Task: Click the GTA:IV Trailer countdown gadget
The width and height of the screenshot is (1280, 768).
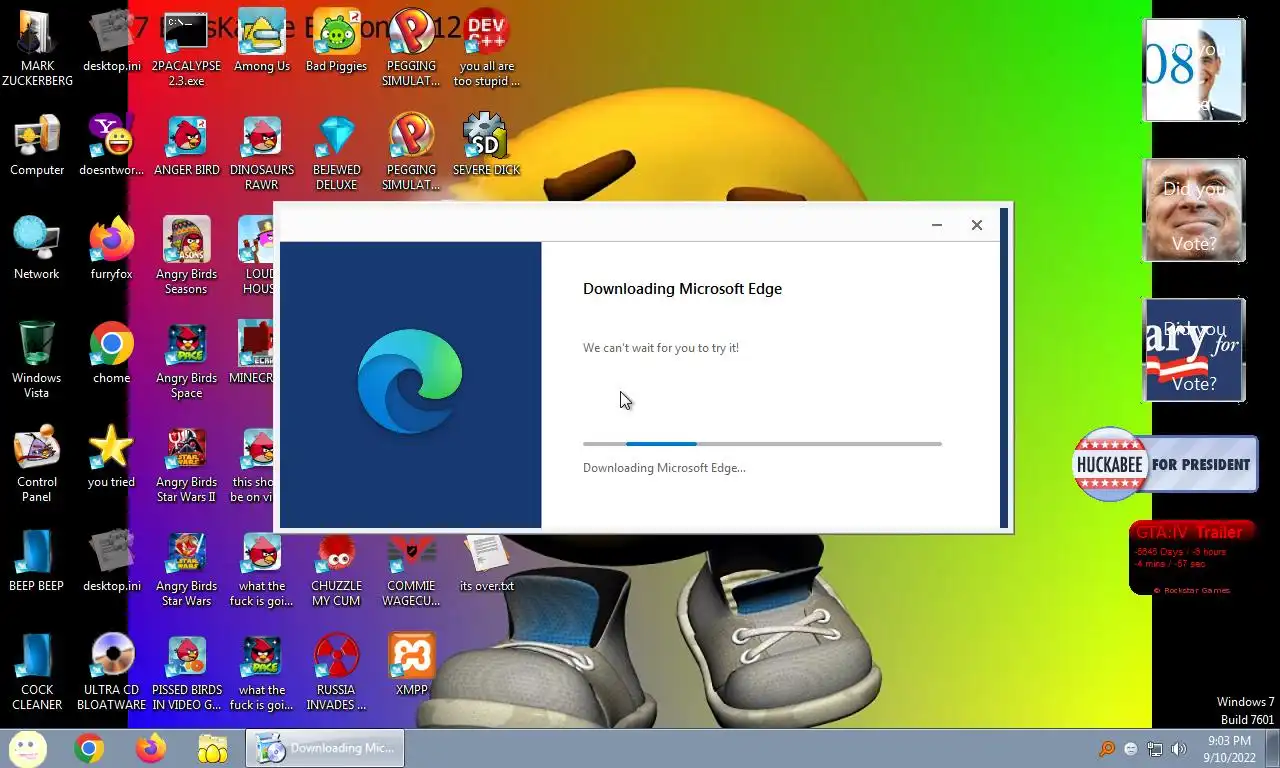Action: click(x=1192, y=558)
